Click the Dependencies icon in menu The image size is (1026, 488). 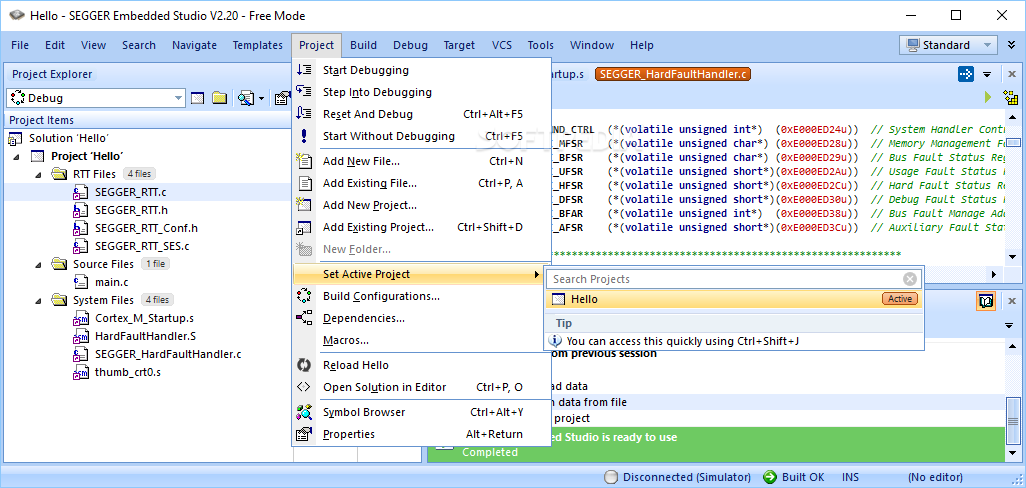pyautogui.click(x=304, y=318)
